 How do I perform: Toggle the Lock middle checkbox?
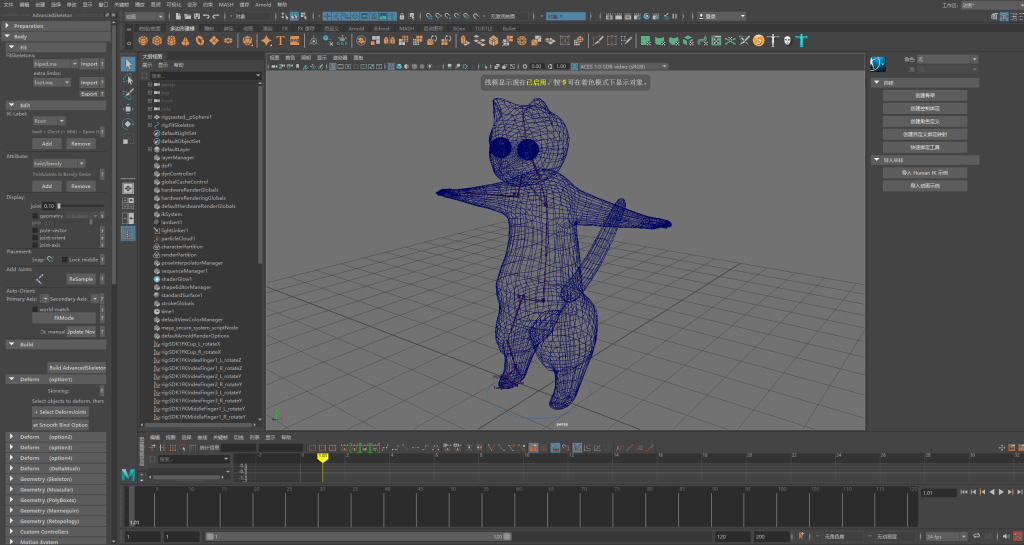(64, 259)
